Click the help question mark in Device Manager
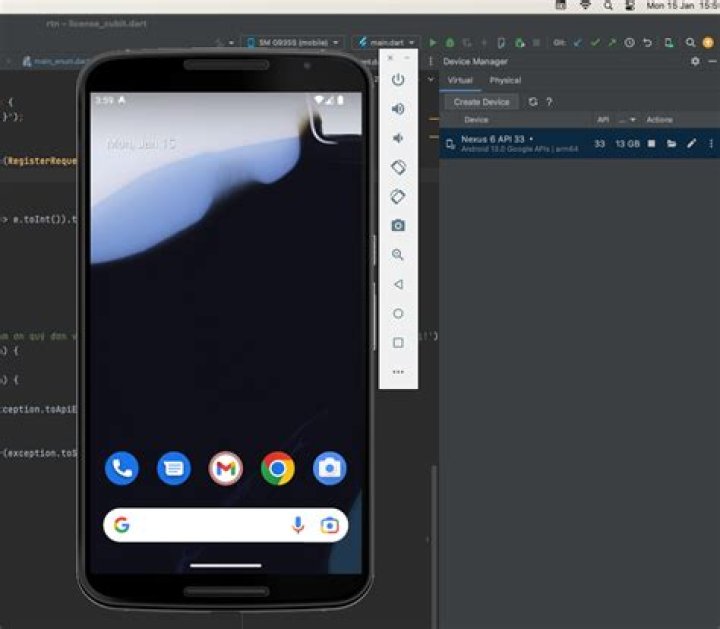The width and height of the screenshot is (720, 629). tap(549, 102)
